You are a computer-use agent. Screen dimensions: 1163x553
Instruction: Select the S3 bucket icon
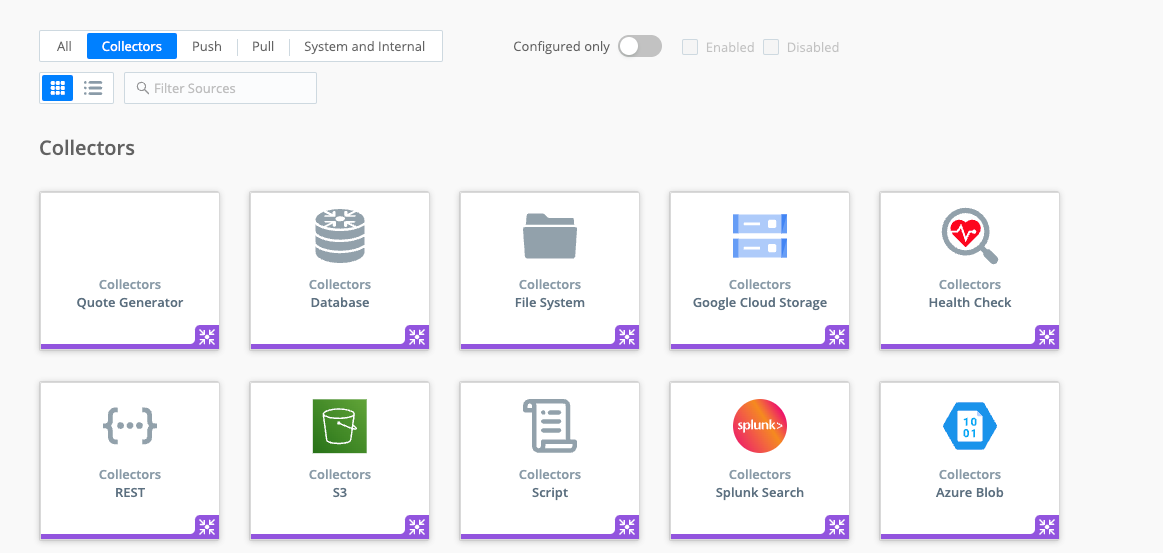pos(340,426)
